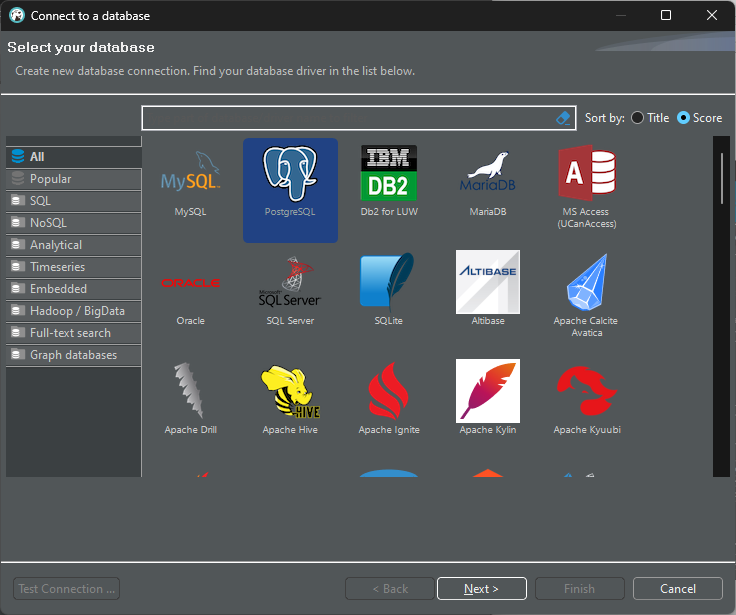Show Full-text search category
736x615 pixels.
pos(74,333)
